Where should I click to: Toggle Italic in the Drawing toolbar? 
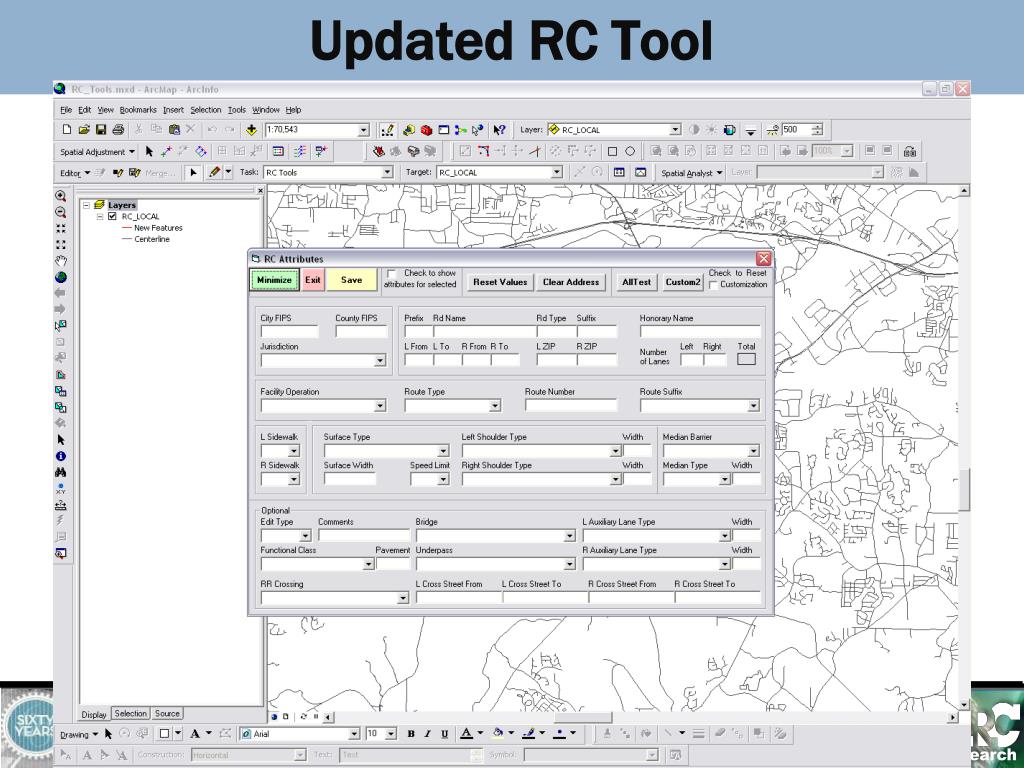pos(428,734)
